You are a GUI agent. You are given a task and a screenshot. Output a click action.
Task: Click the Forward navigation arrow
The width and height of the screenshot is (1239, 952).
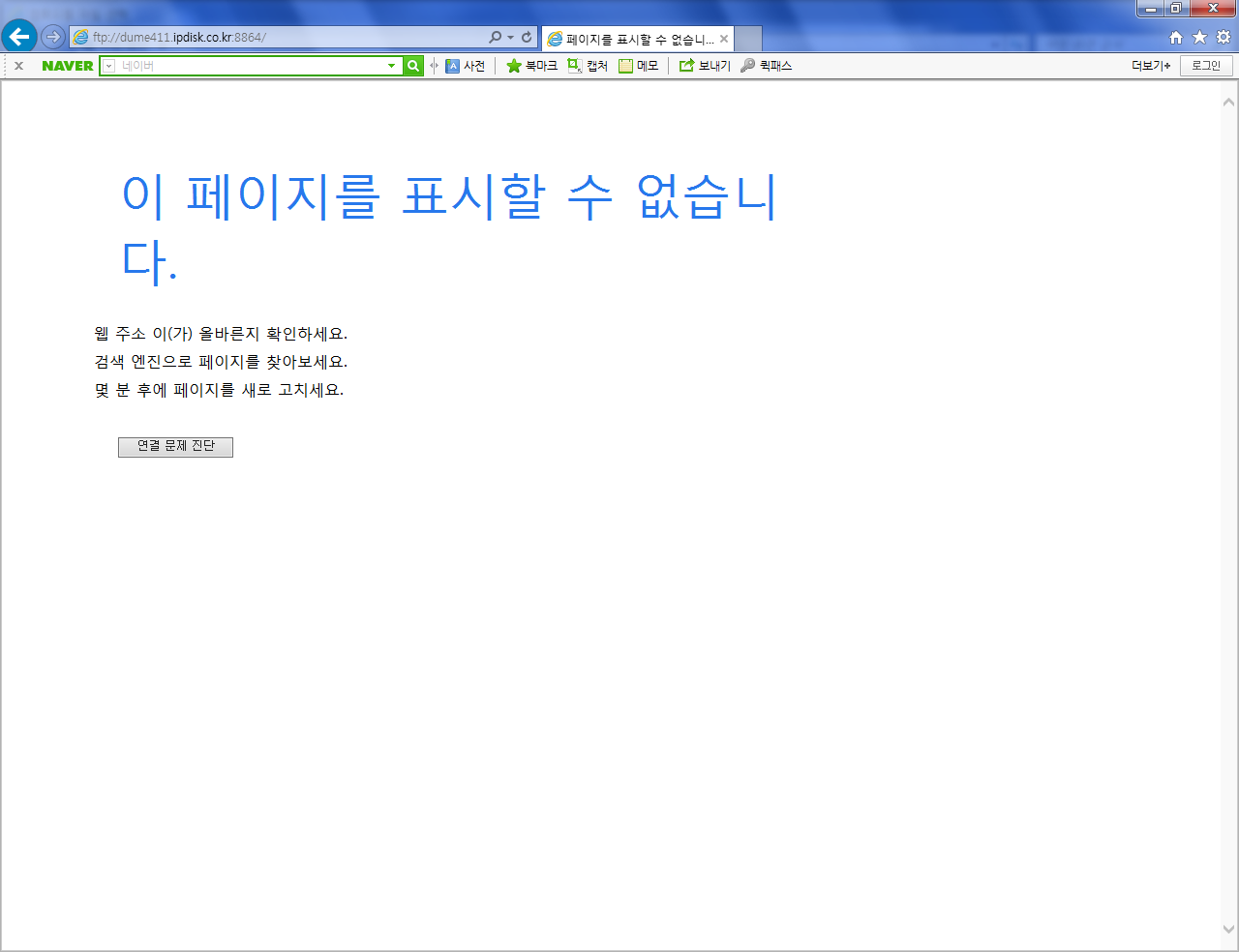coord(53,37)
